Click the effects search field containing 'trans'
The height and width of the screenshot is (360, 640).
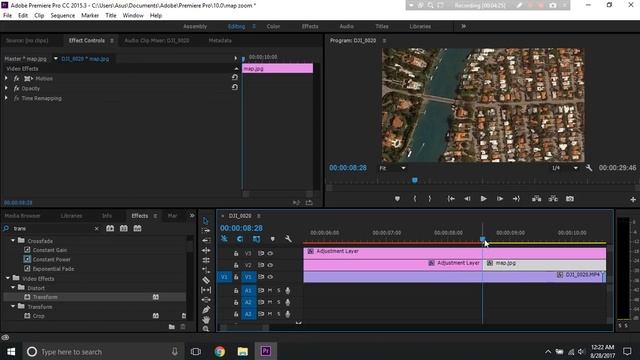tap(52, 229)
